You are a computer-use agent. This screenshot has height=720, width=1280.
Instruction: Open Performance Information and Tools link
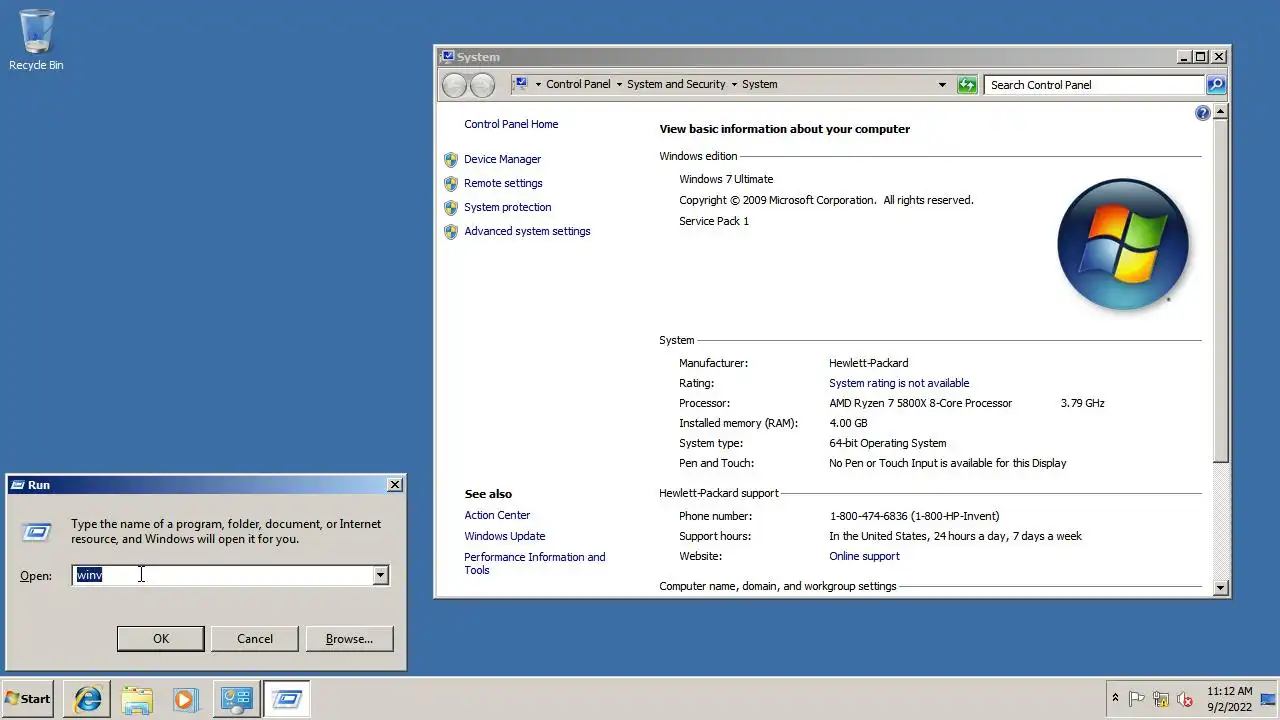[534, 563]
